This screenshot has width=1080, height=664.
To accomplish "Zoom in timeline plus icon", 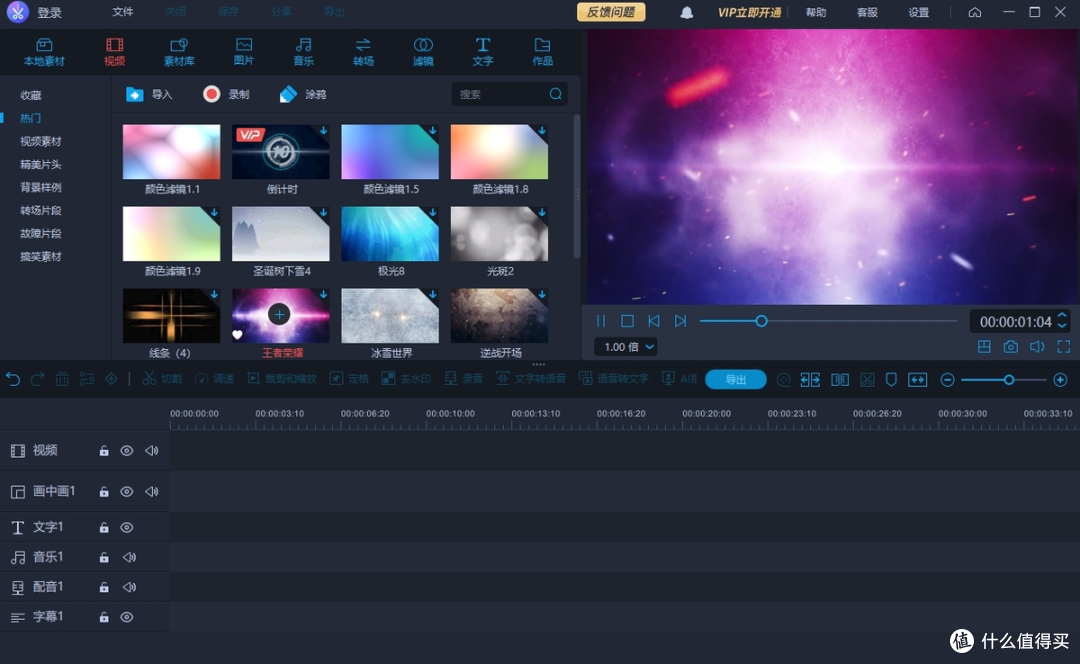I will pos(1060,380).
